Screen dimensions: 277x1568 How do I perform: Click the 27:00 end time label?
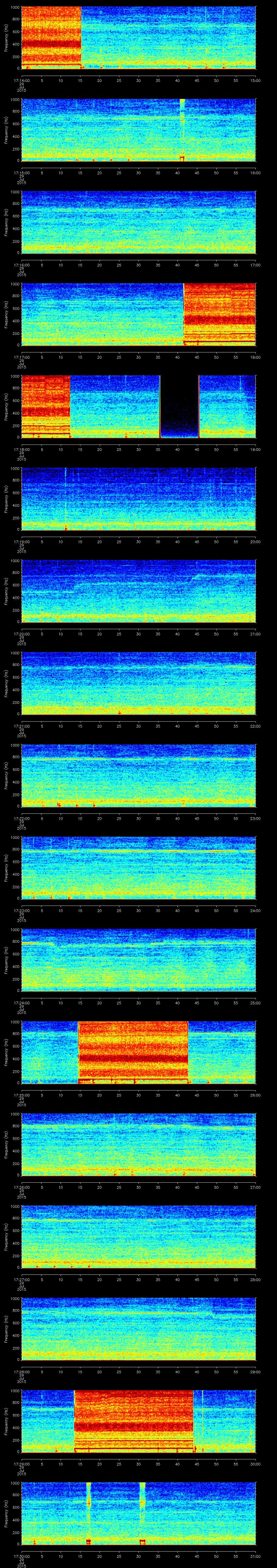pos(255,1187)
